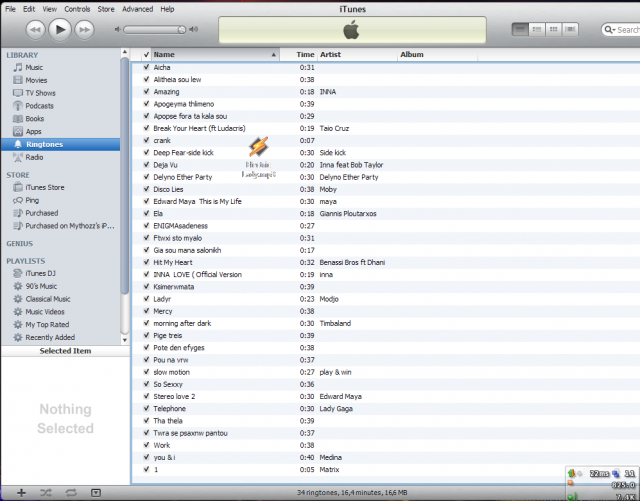Select Movies in the Library

pyautogui.click(x=61, y=80)
